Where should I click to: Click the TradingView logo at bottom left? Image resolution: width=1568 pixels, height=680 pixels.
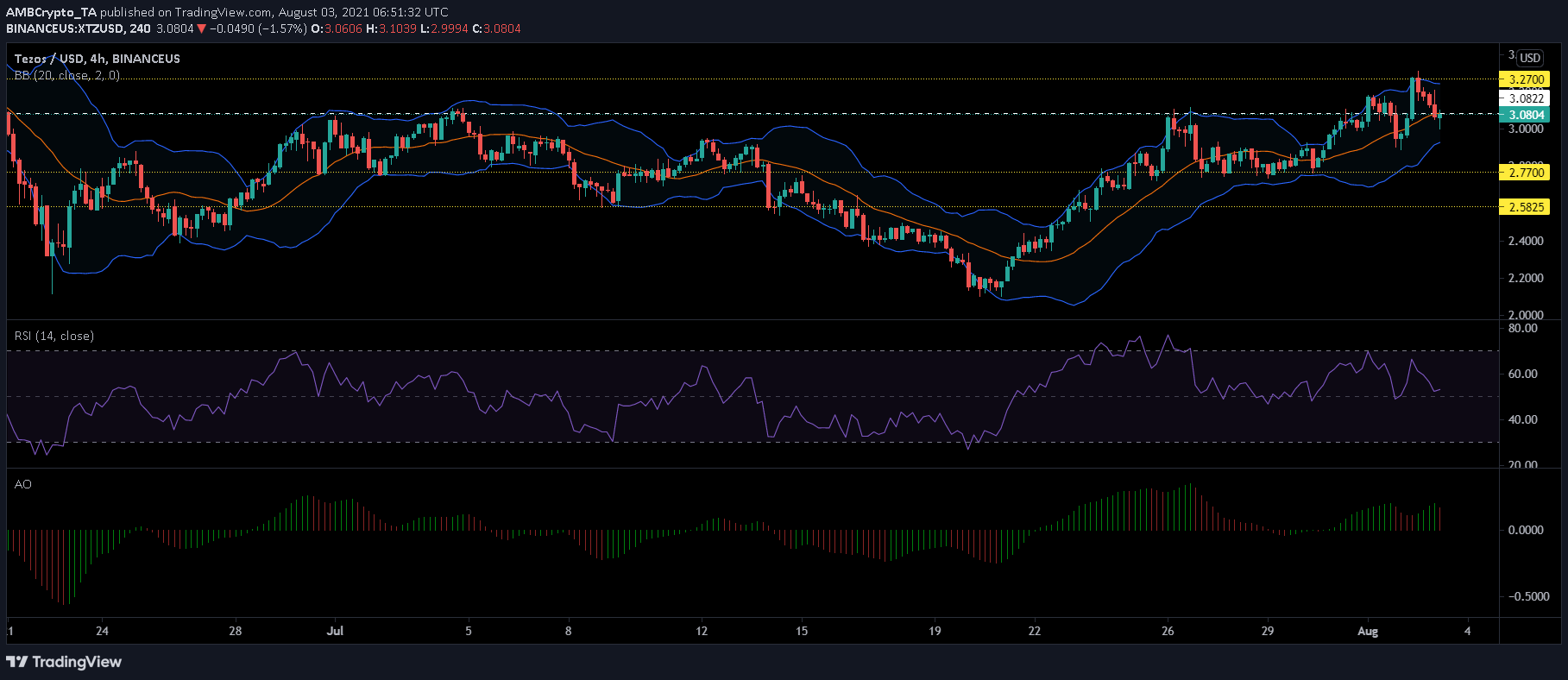click(64, 662)
